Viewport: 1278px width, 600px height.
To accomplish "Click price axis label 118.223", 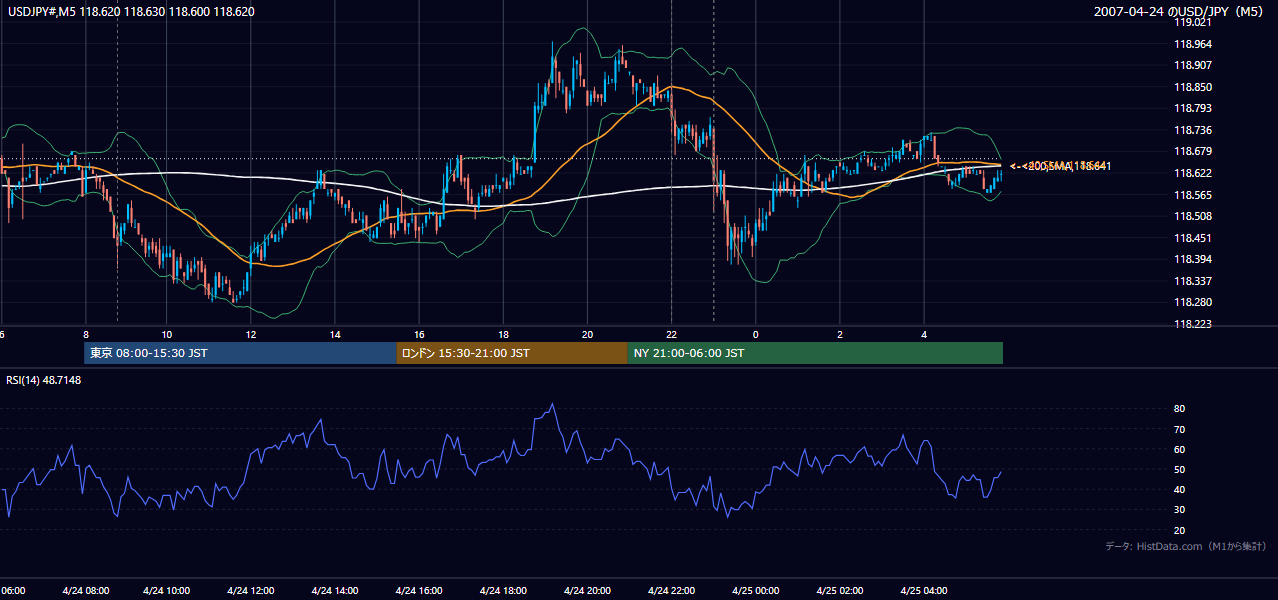I will click(x=1192, y=324).
